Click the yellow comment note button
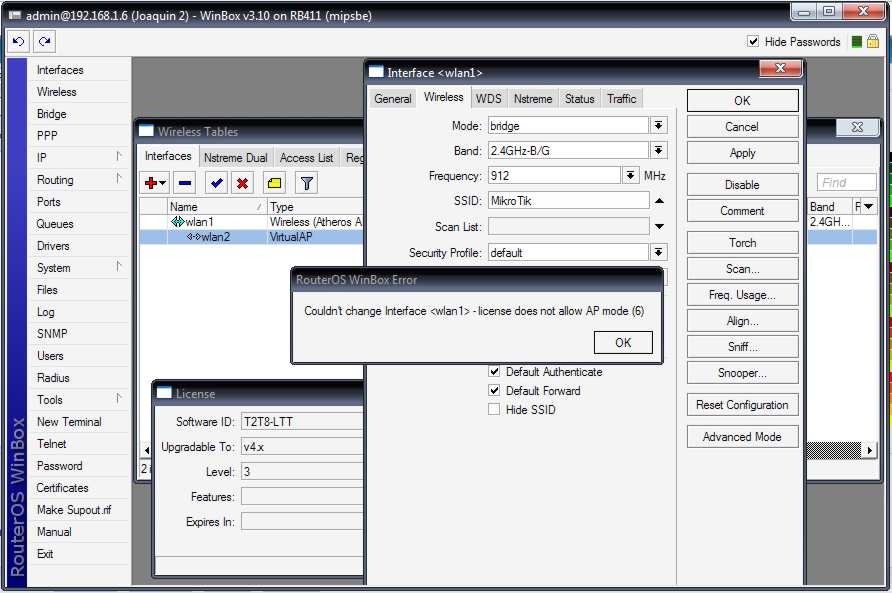The height and width of the screenshot is (593, 892). point(274,183)
